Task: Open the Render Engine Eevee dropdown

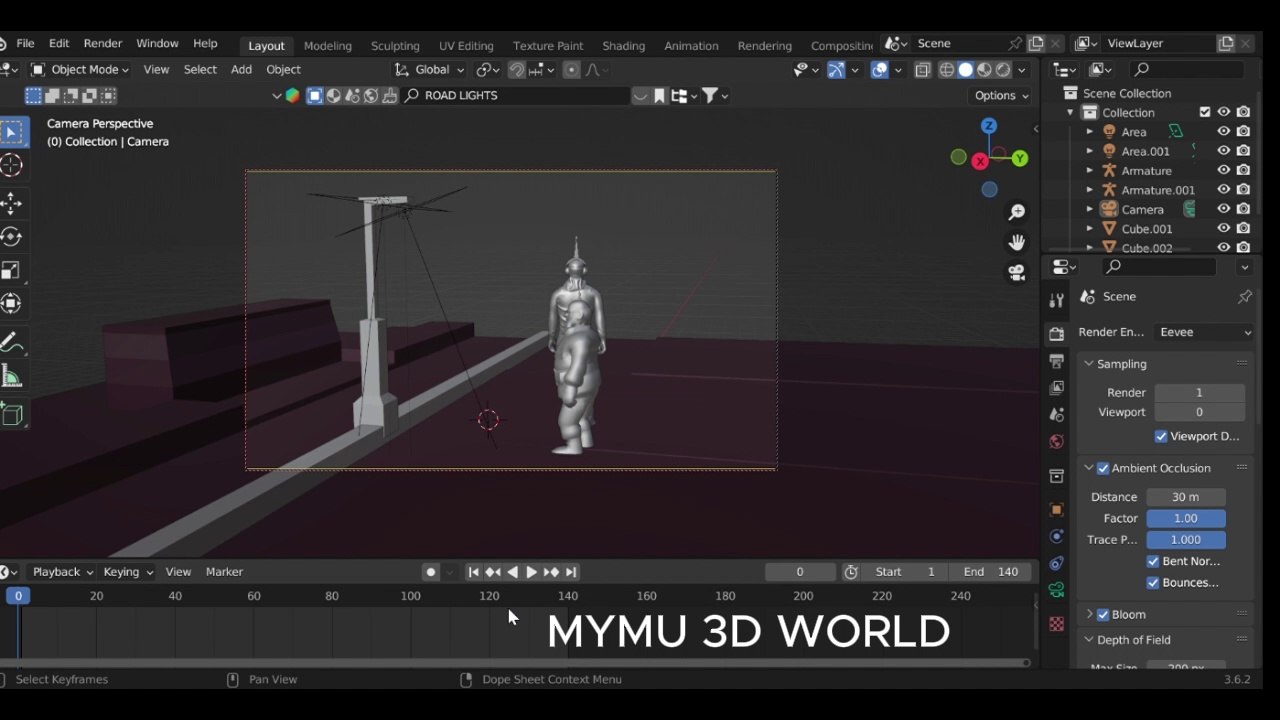Action: 1204,332
